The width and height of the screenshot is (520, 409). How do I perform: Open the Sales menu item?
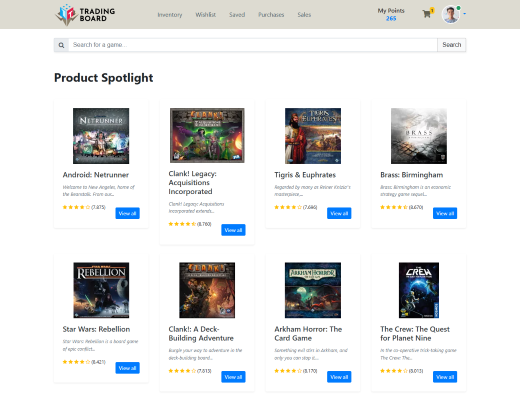[304, 15]
